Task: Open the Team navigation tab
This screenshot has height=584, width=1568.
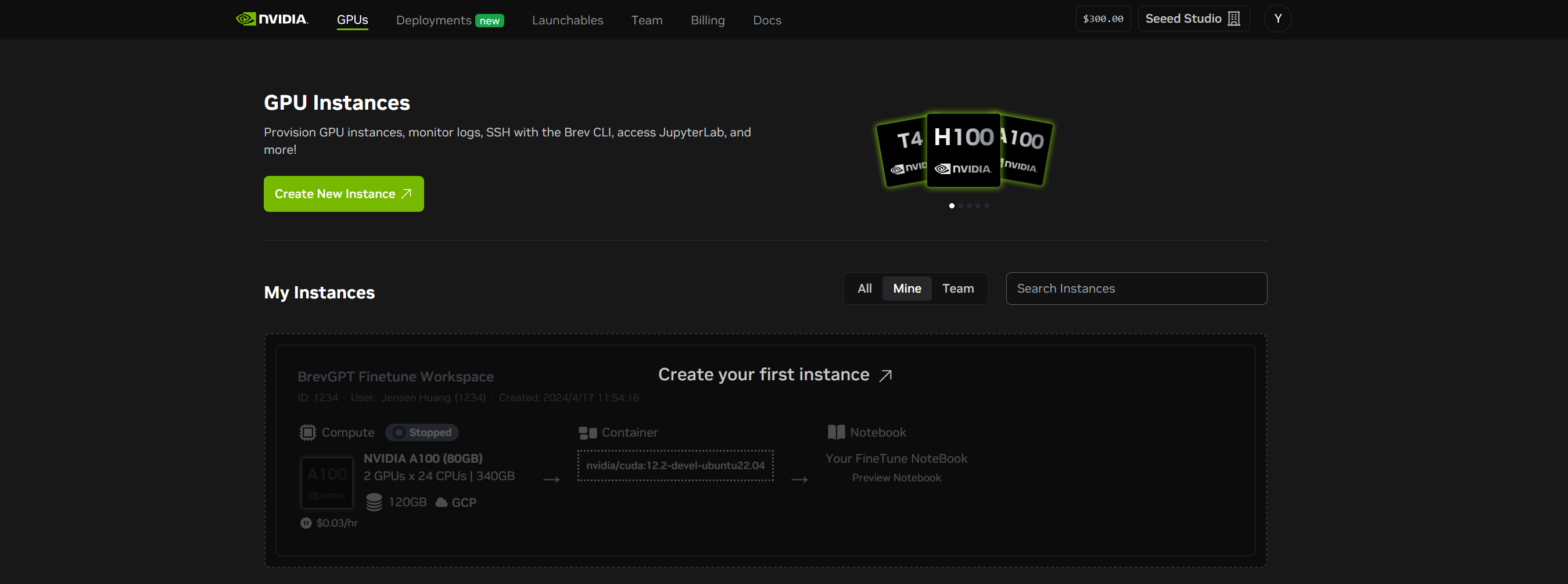Action: coord(647,20)
